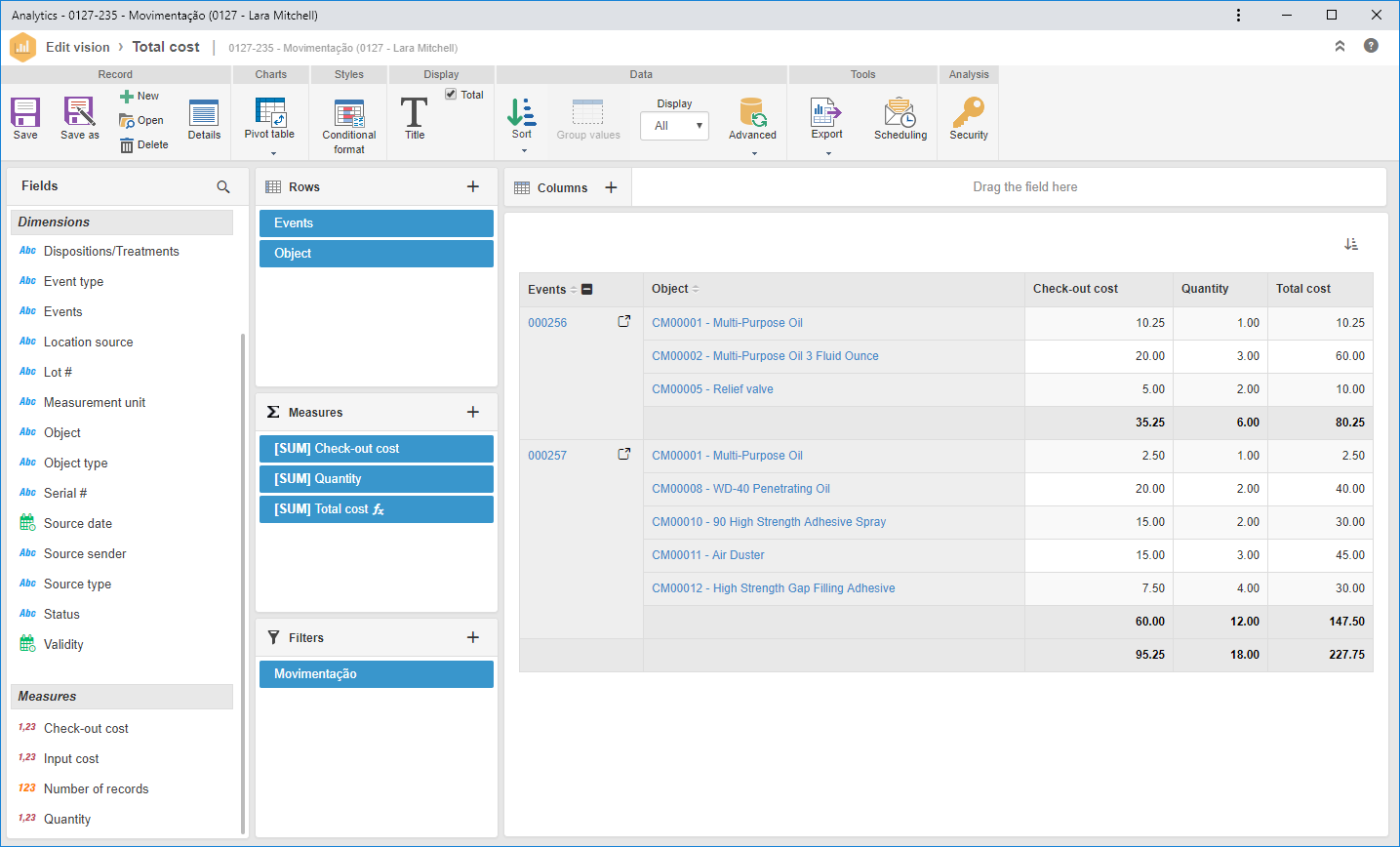1400x847 pixels.
Task: Select the Event type dimension
Action: [73, 282]
